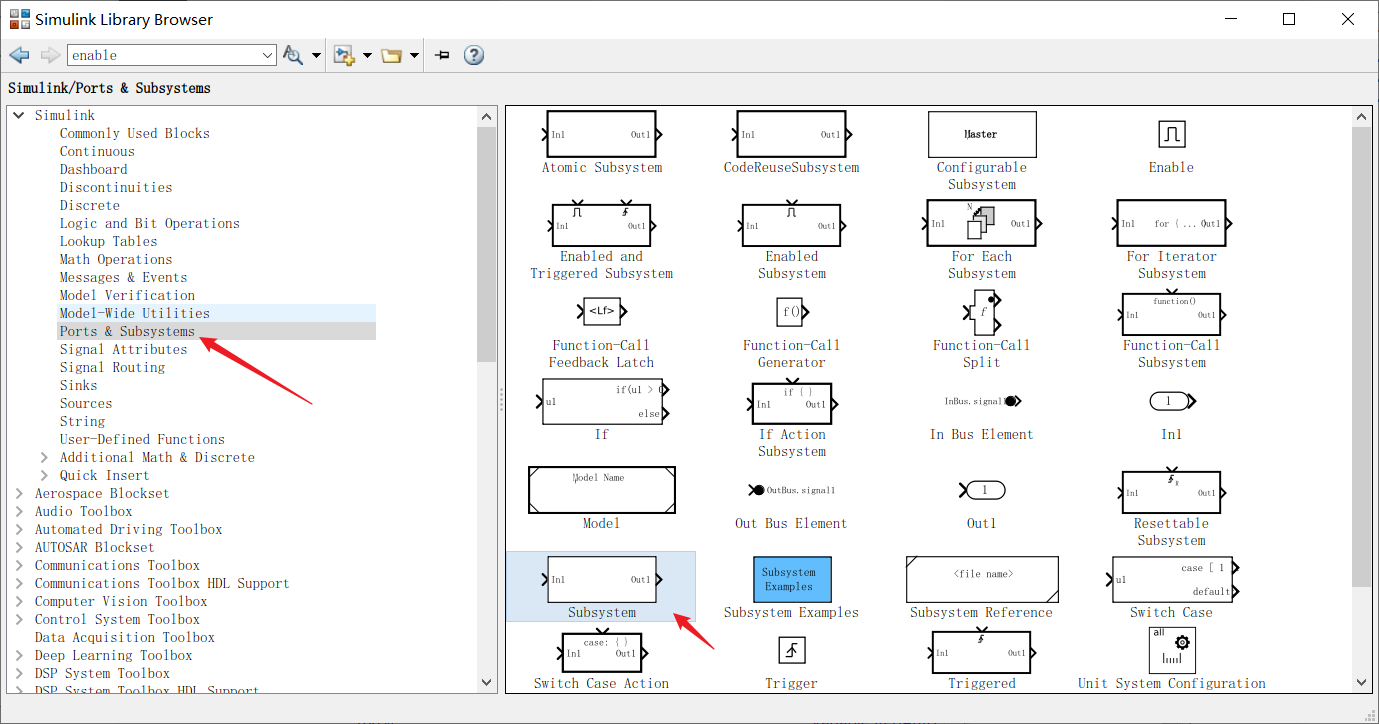Select the Subsystem block icon
Image resolution: width=1379 pixels, height=724 pixels.
click(x=602, y=580)
